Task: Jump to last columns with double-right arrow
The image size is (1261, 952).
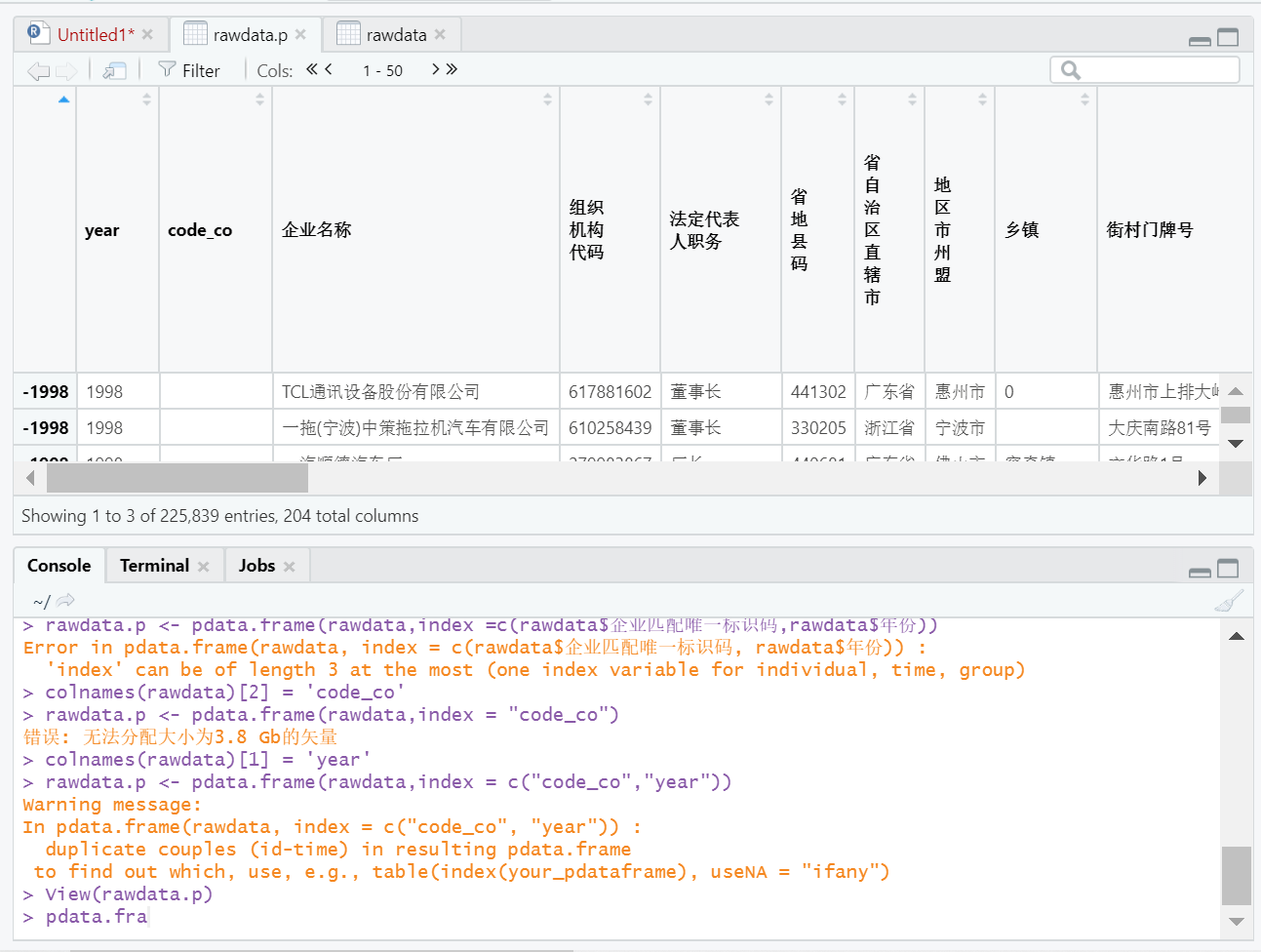Action: point(451,69)
